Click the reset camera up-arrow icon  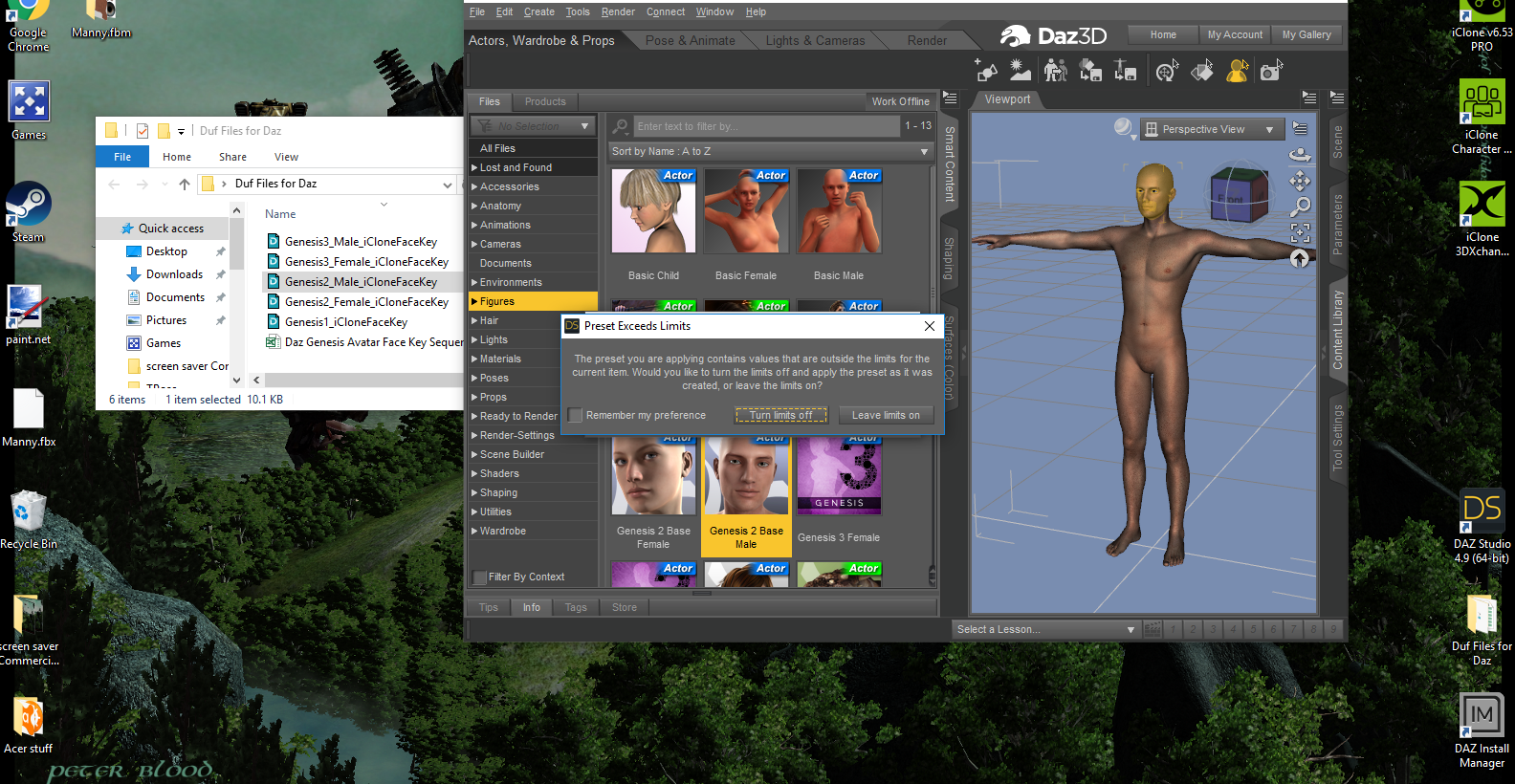point(1300,258)
